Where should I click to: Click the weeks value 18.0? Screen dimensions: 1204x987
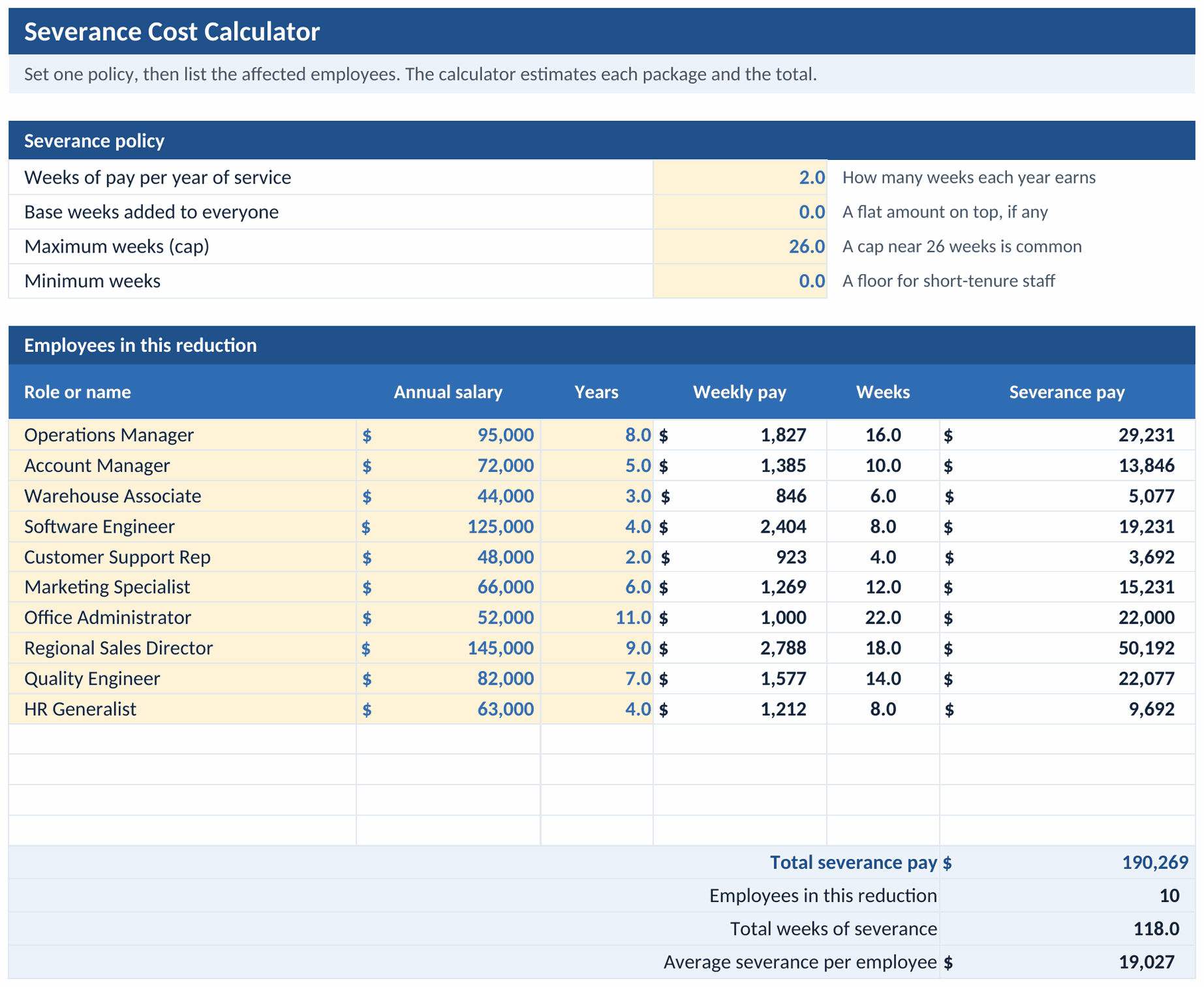[884, 648]
